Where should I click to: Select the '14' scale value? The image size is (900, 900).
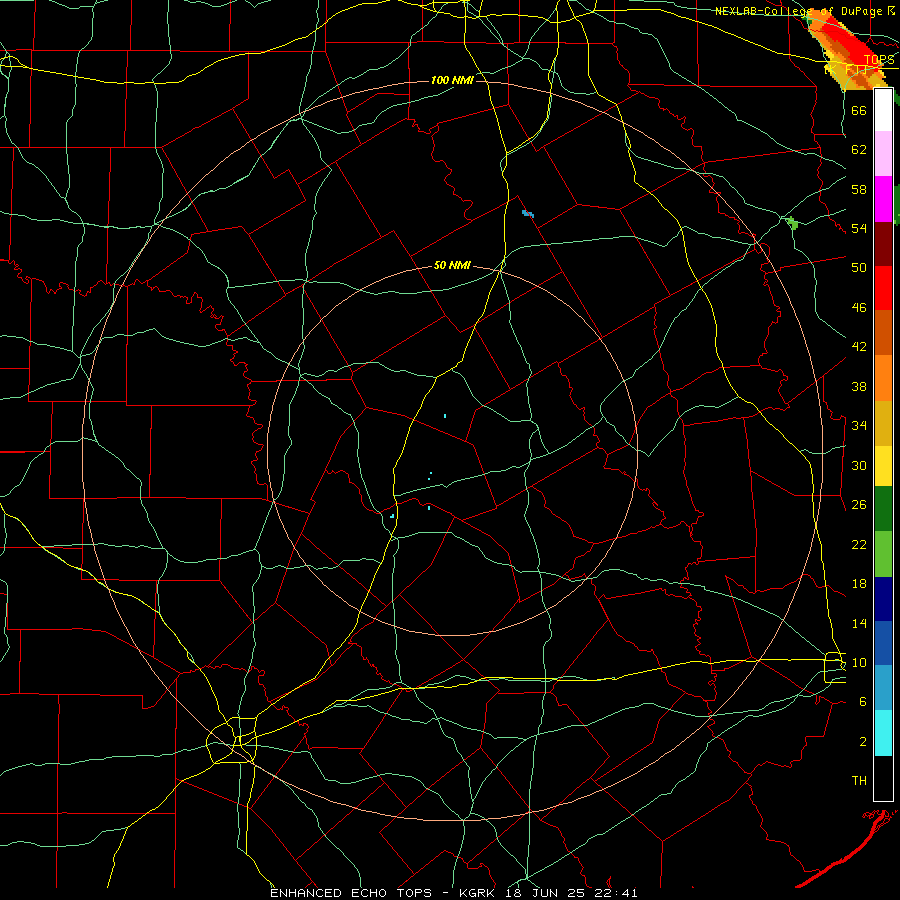(x=859, y=623)
